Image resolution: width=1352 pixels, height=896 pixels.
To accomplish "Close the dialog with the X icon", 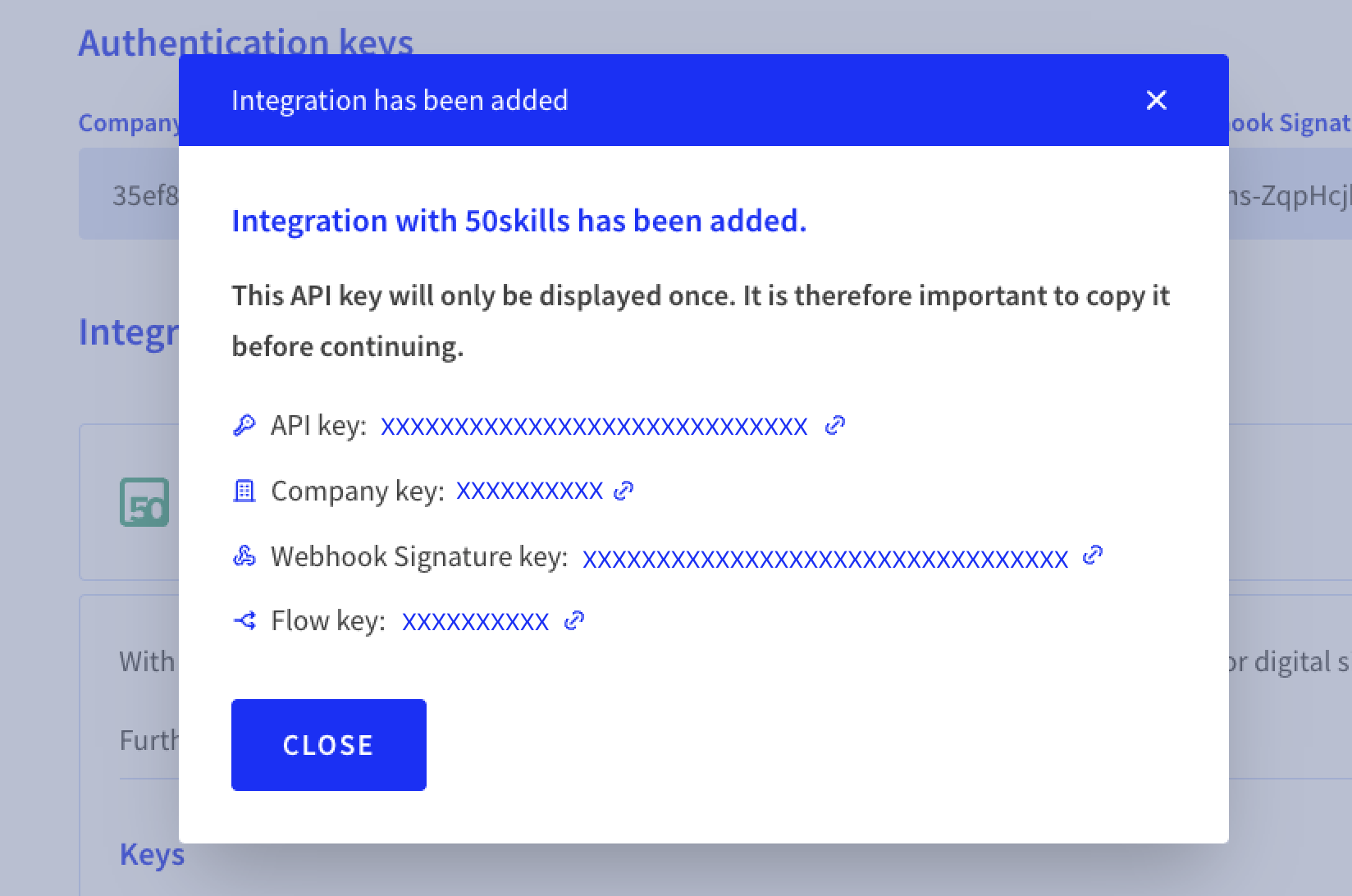I will tap(1156, 100).
